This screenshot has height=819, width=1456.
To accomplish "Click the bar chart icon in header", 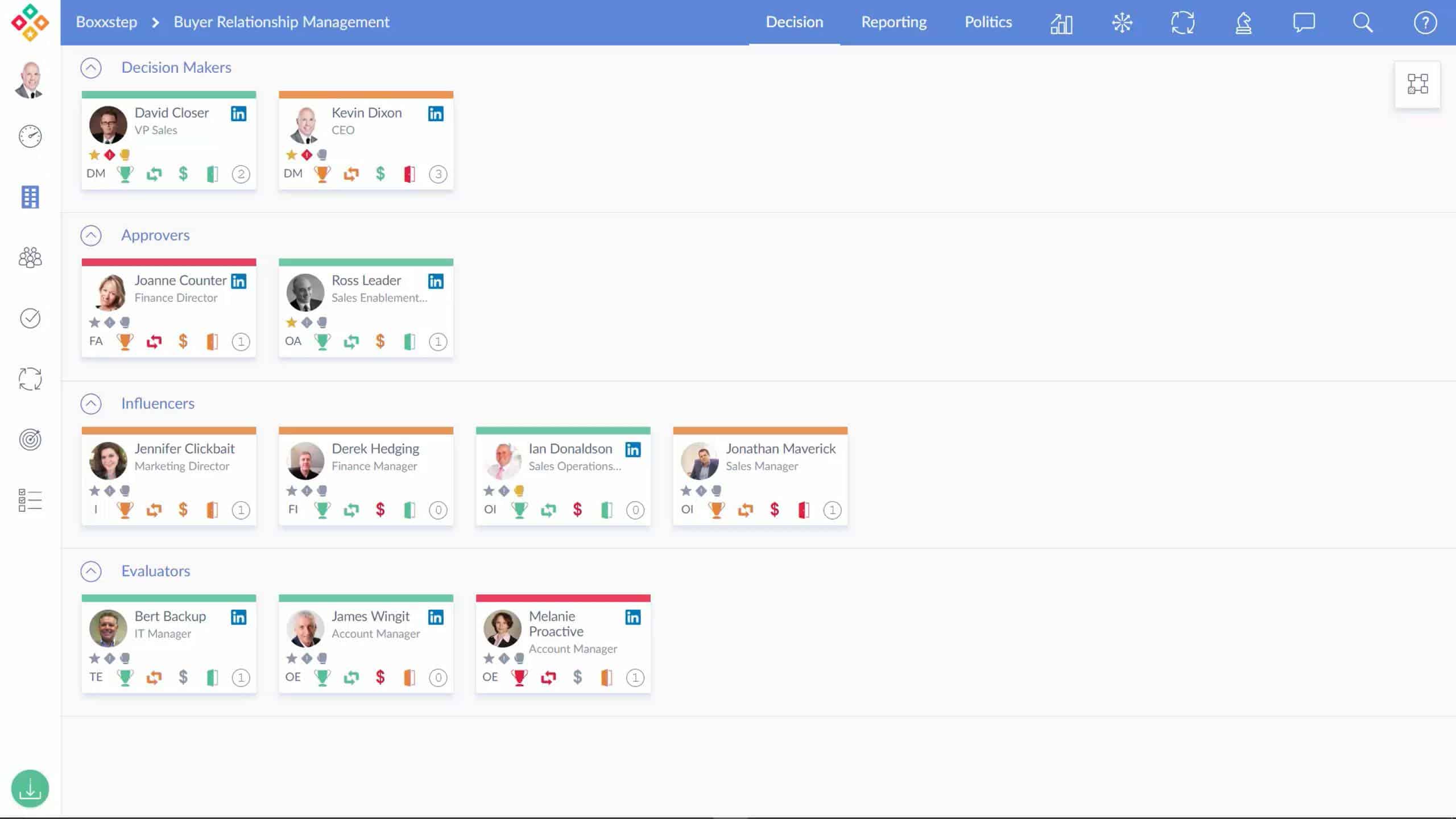I will 1061,23.
